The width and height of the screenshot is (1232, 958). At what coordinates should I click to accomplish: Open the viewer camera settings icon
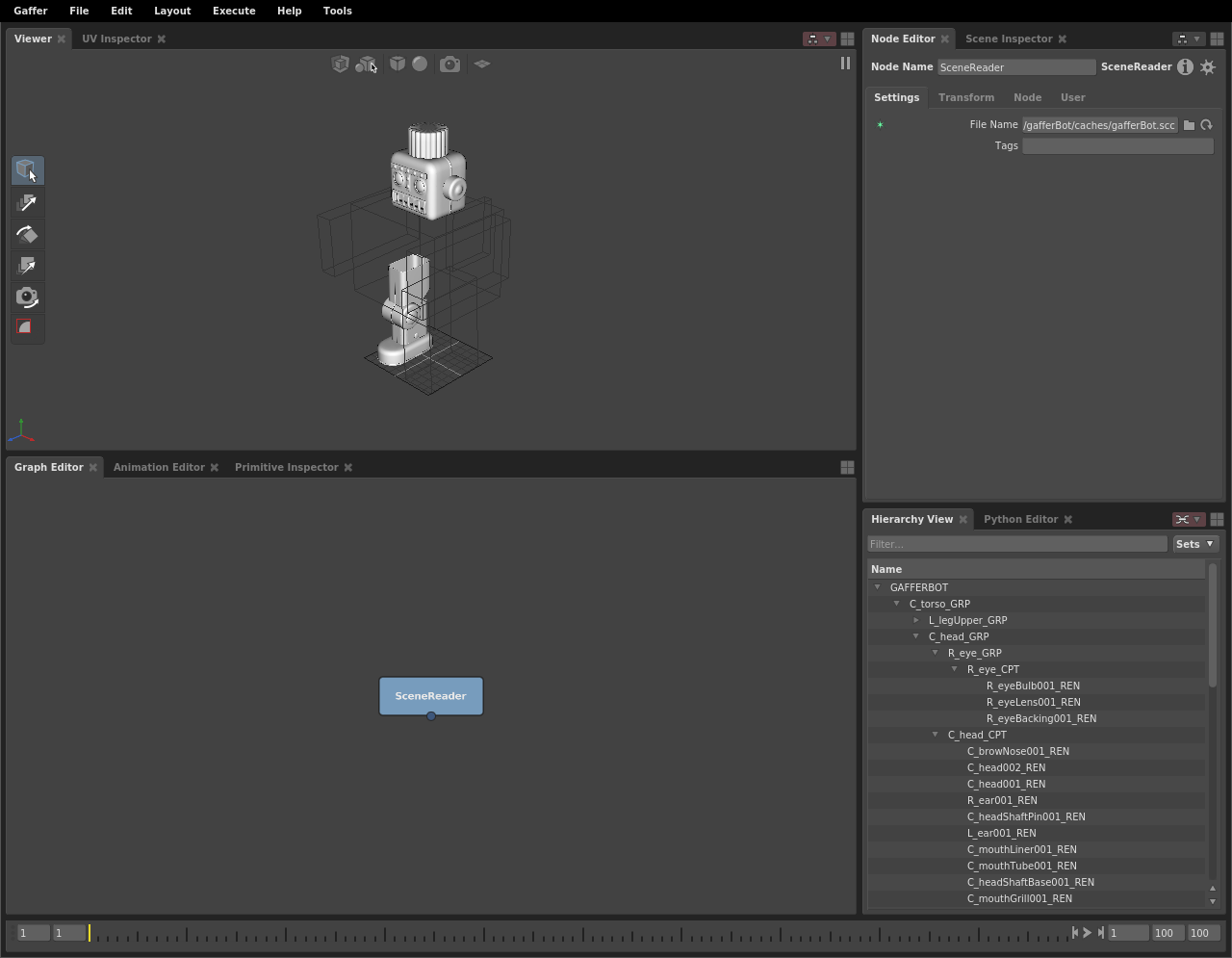coord(449,65)
